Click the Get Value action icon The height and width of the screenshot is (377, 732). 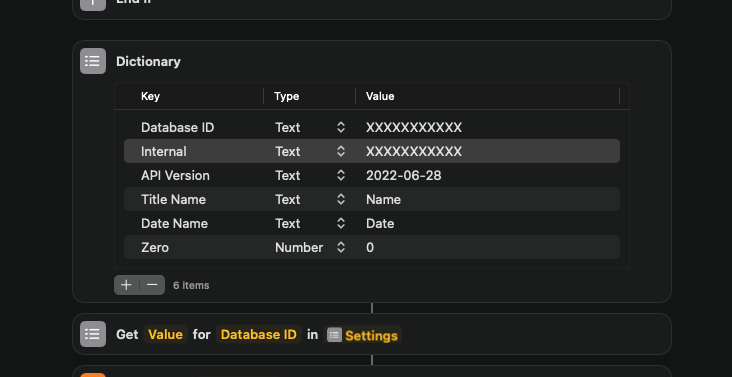click(x=93, y=334)
